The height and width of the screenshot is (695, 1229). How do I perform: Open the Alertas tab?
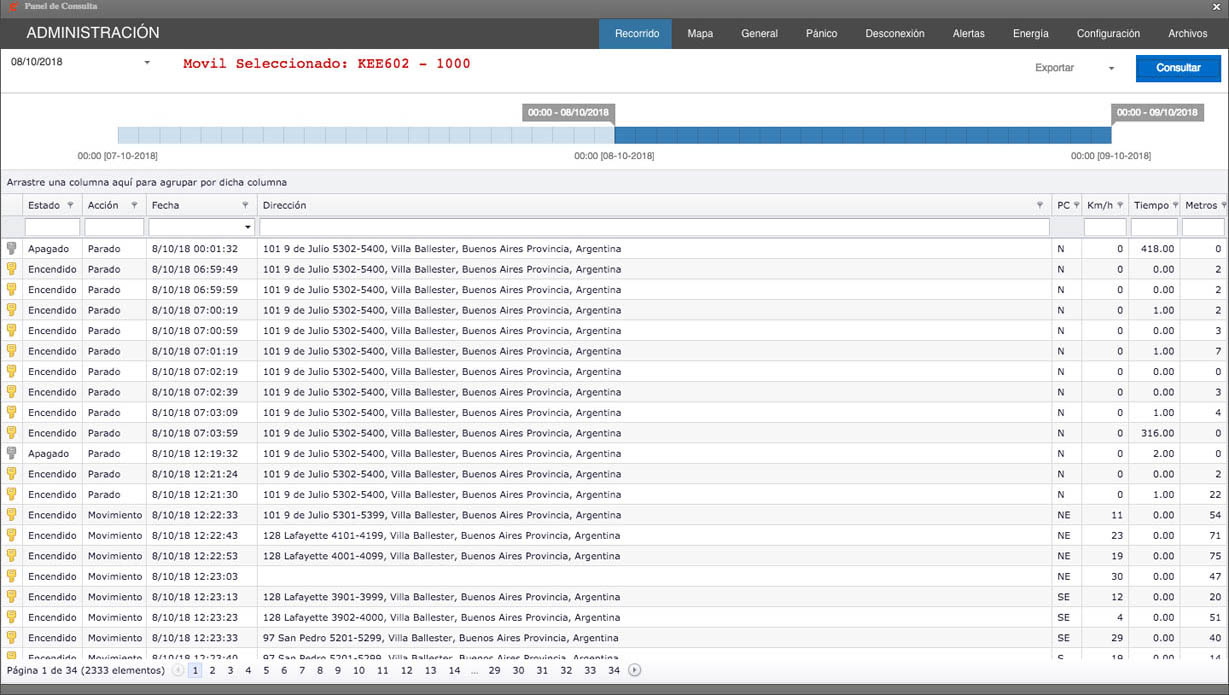[x=968, y=33]
